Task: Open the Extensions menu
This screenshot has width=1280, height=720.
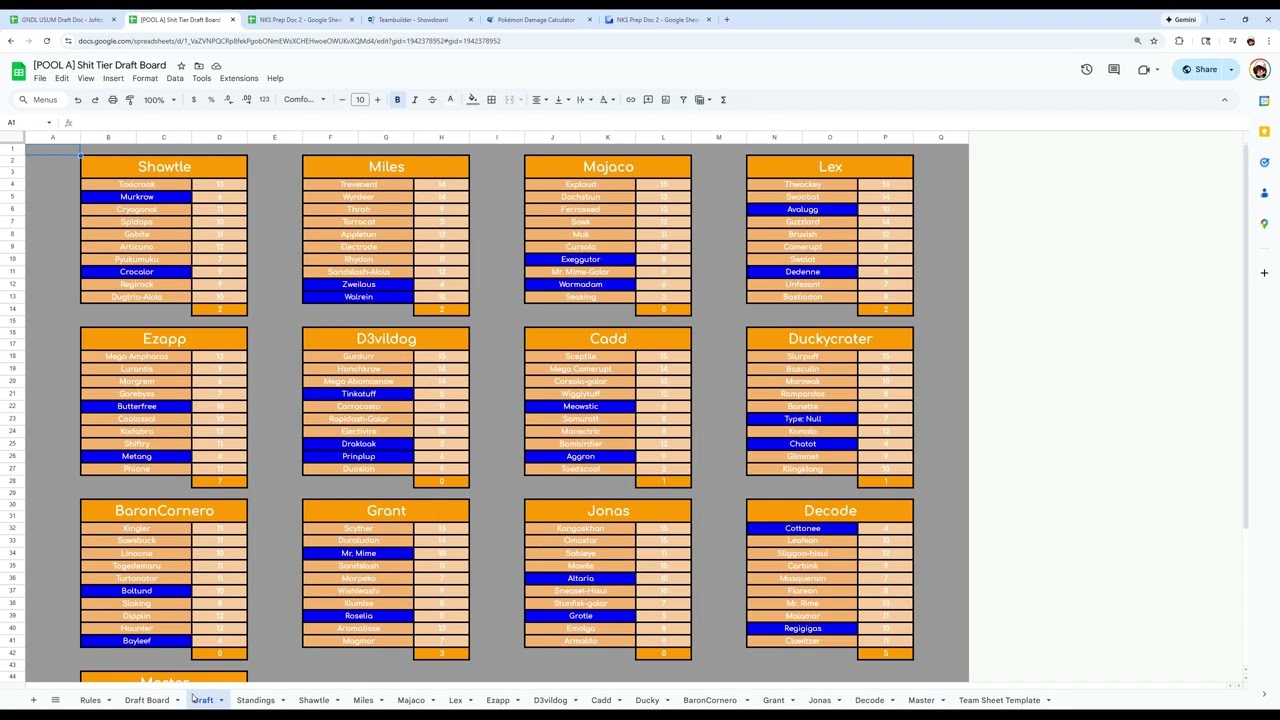Action: click(x=239, y=79)
